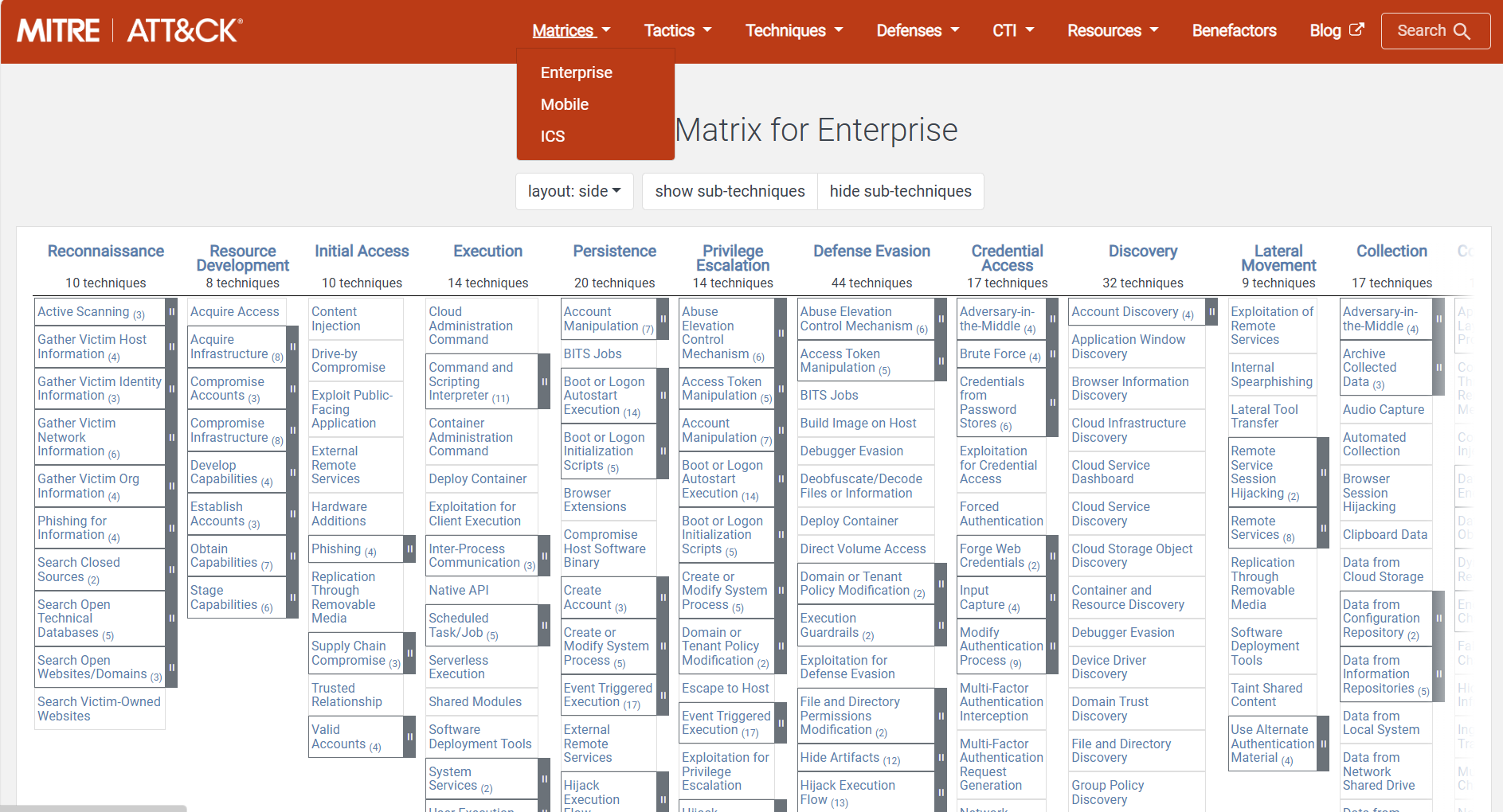The image size is (1503, 812).
Task: Click hide sub-techniques button
Action: point(901,191)
